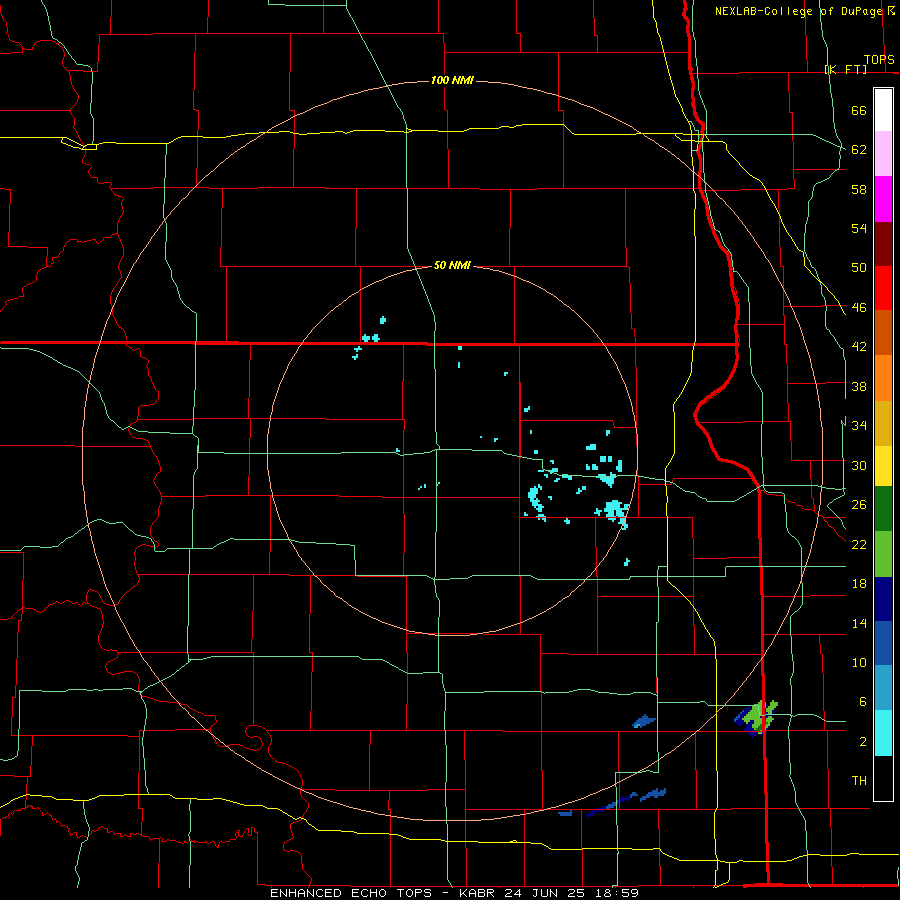Click the legend value '58'
The width and height of the screenshot is (900, 900).
(x=859, y=189)
